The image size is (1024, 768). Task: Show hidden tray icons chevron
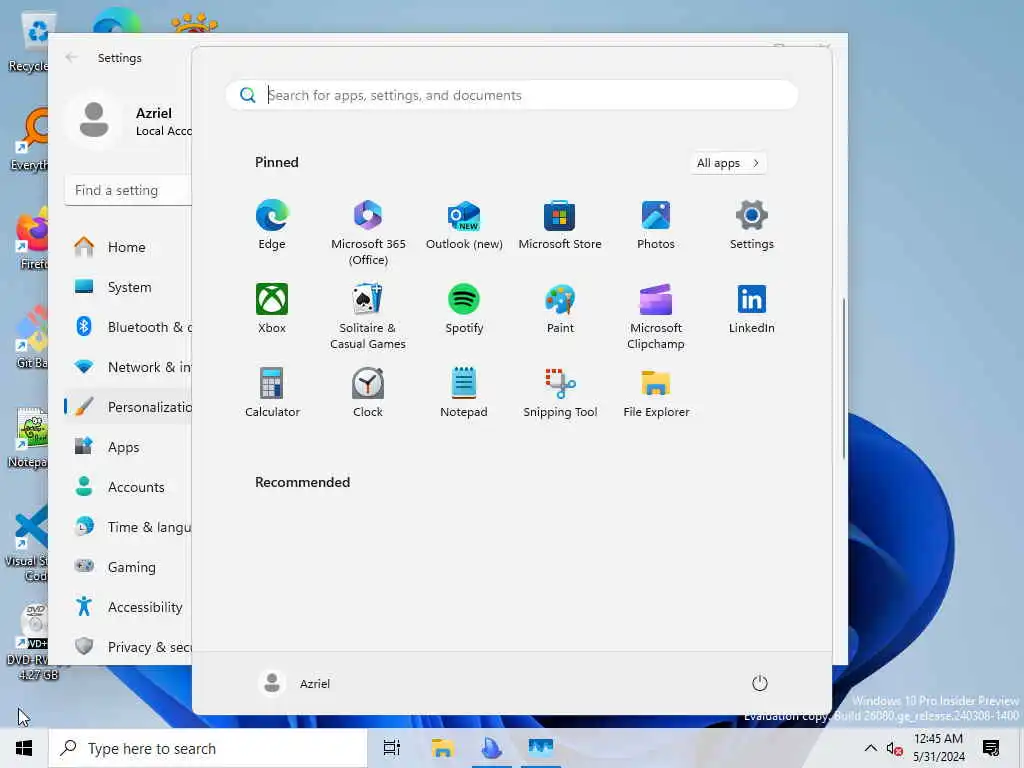tap(871, 748)
